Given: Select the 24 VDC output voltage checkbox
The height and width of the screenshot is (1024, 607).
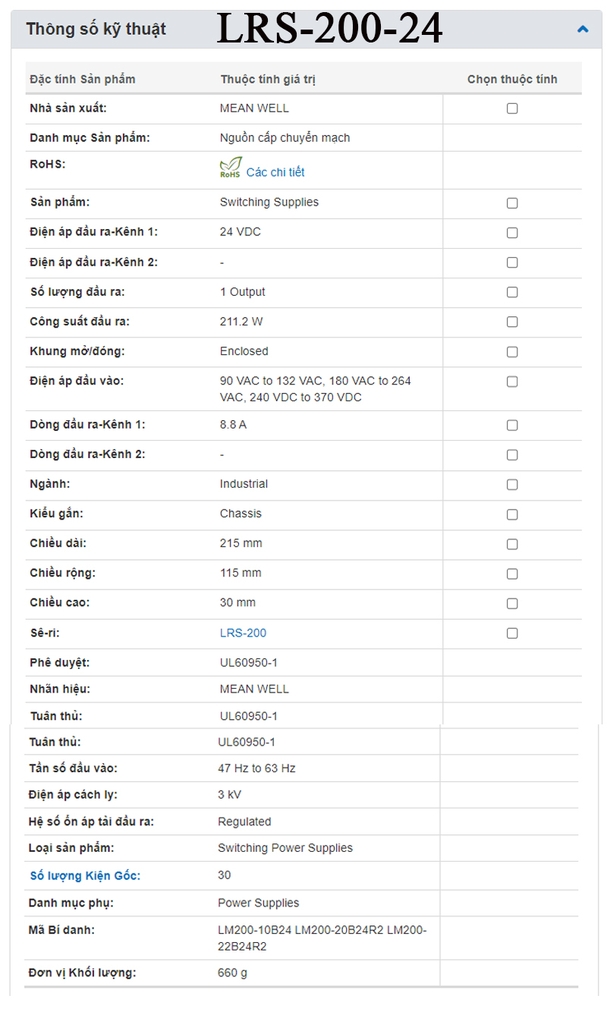Looking at the screenshot, I should (x=512, y=233).
